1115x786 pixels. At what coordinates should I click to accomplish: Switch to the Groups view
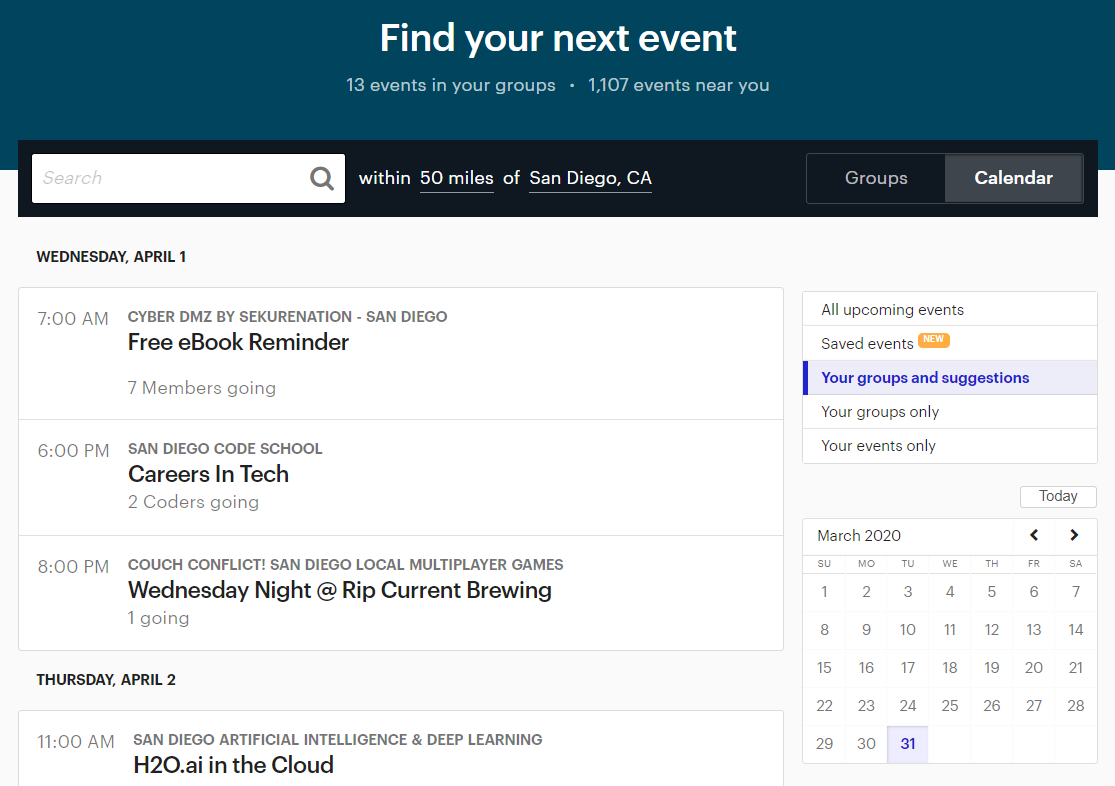(876, 178)
